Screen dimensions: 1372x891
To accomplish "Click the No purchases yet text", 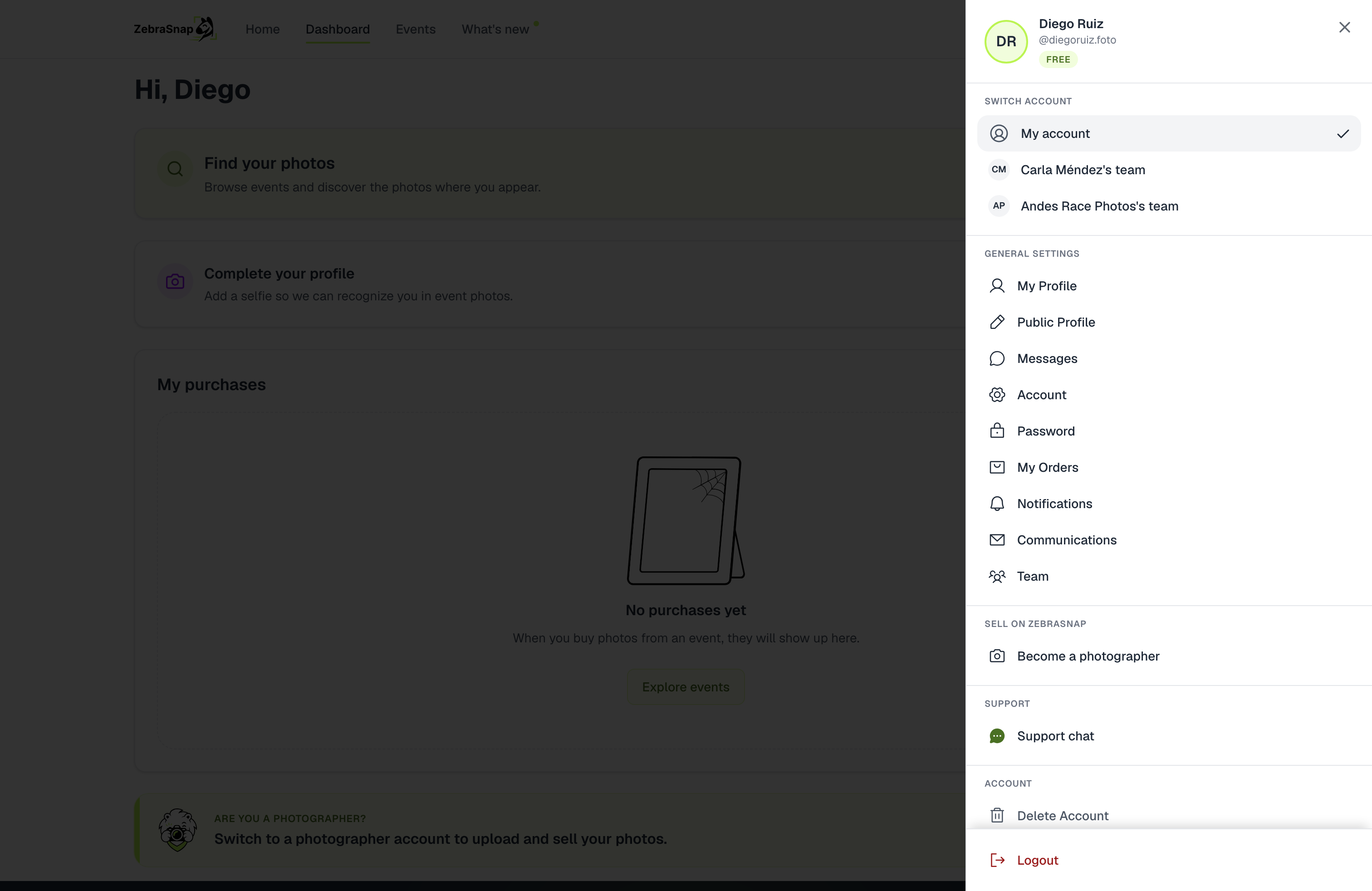I will coord(686,610).
